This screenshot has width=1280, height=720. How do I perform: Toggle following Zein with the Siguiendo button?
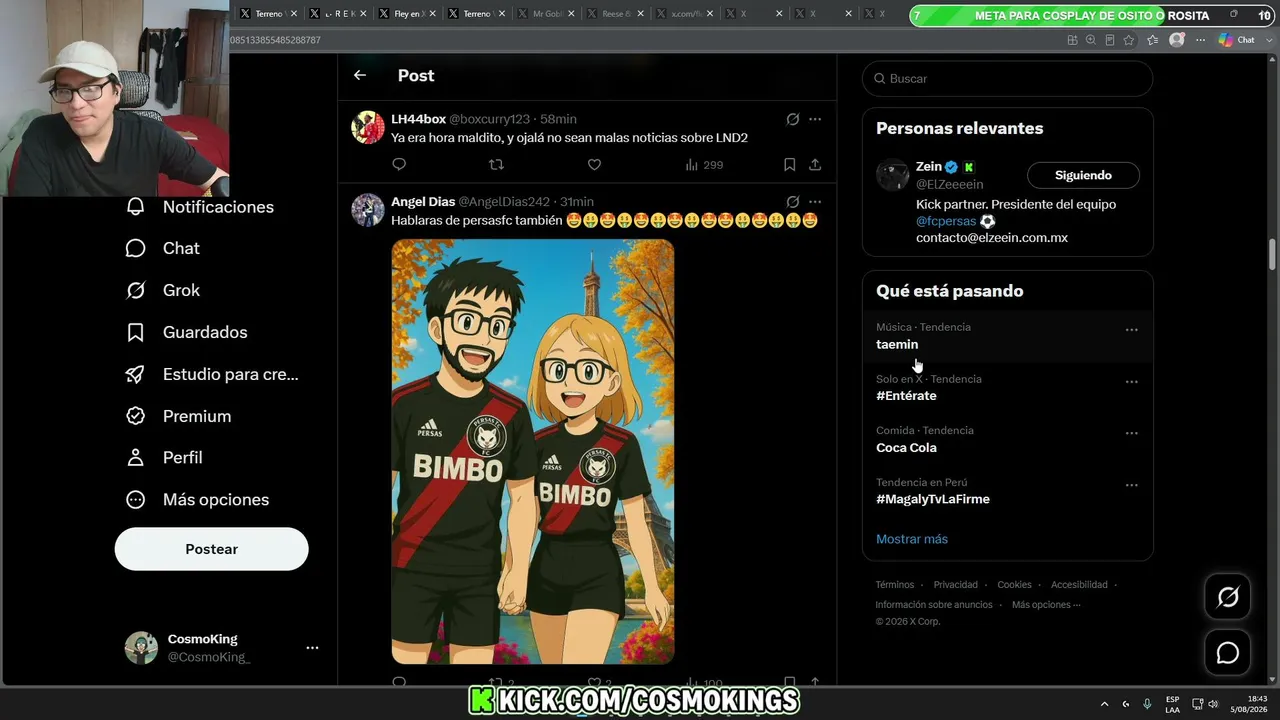1083,175
